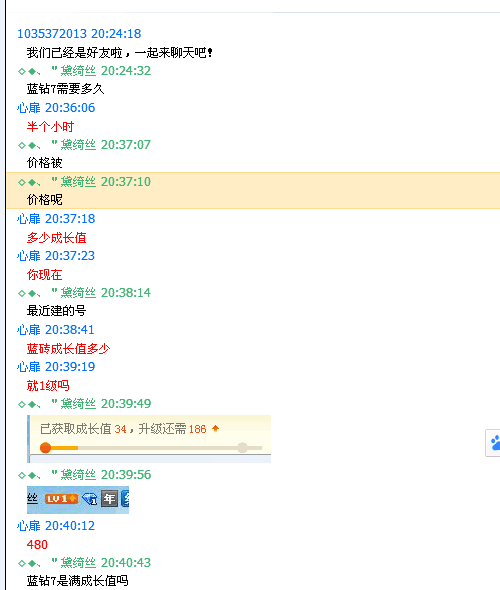This screenshot has height=590, width=500.
Task: Open the LV1 badge screenshot thumbnail
Action: (78, 500)
